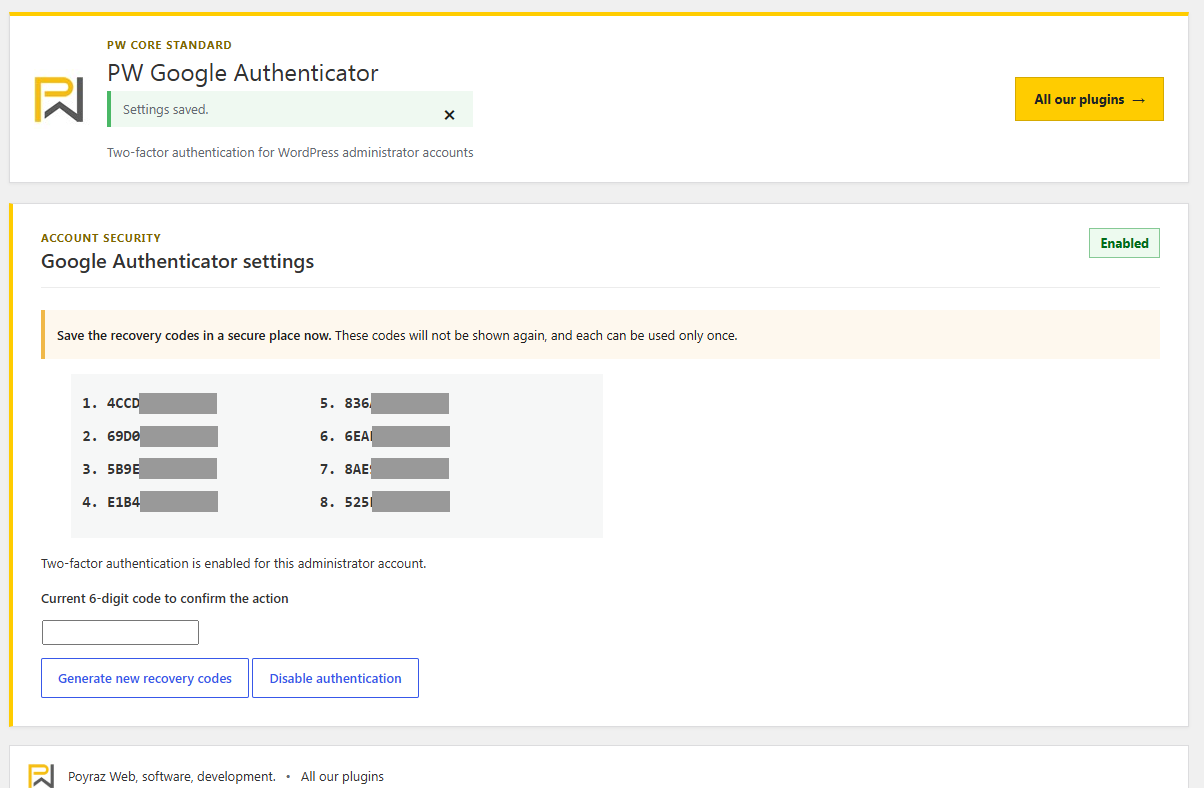Select recovery code 2 starting 69D0
The height and width of the screenshot is (788, 1204).
click(162, 437)
